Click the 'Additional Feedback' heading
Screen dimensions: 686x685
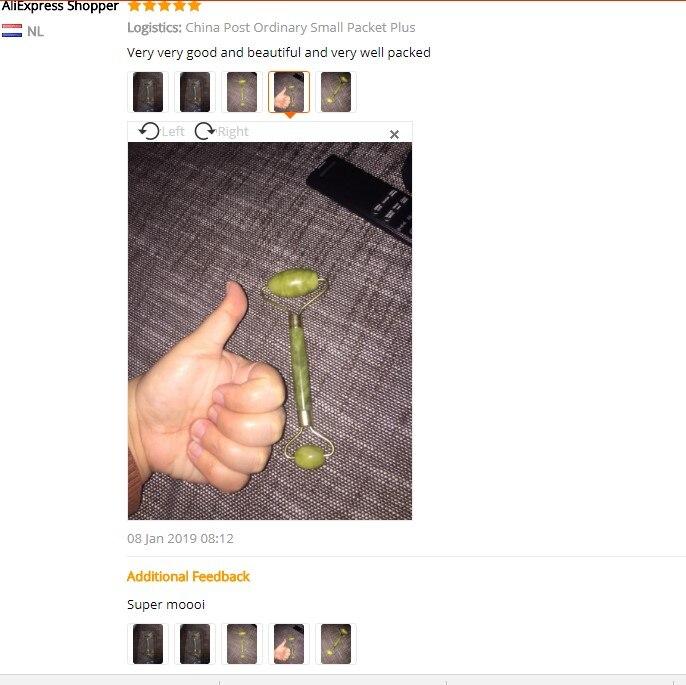coord(188,577)
